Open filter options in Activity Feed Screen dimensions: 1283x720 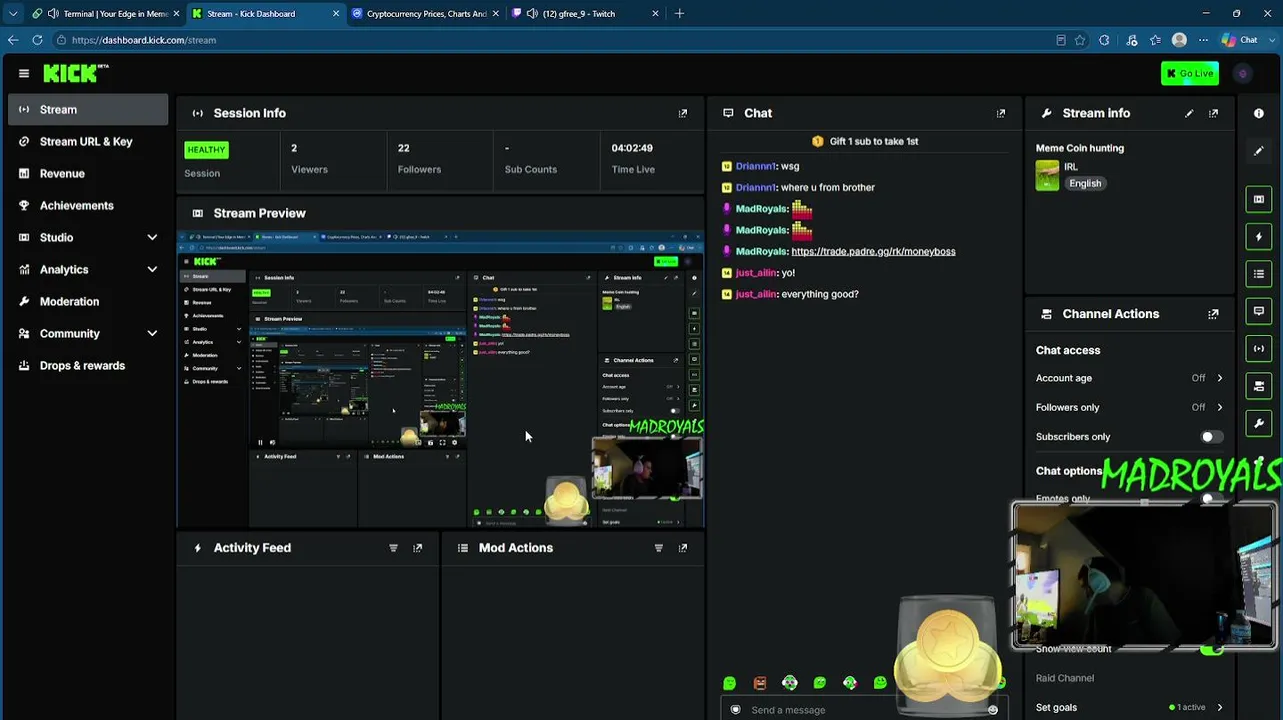click(393, 548)
